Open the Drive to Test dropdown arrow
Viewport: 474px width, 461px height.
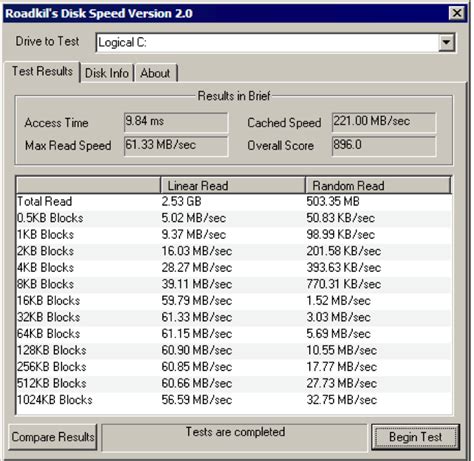446,43
